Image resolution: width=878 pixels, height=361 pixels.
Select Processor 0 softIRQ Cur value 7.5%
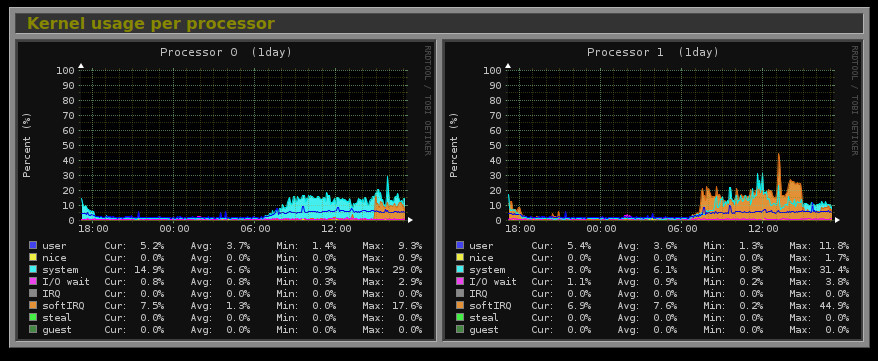[152, 306]
